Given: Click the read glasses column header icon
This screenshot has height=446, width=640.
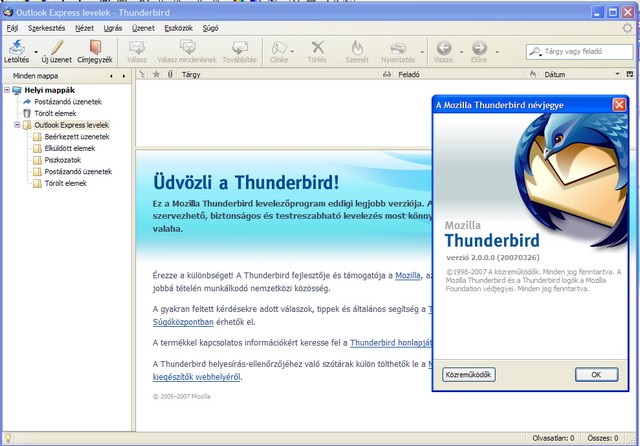Looking at the screenshot, I should pos(387,74).
